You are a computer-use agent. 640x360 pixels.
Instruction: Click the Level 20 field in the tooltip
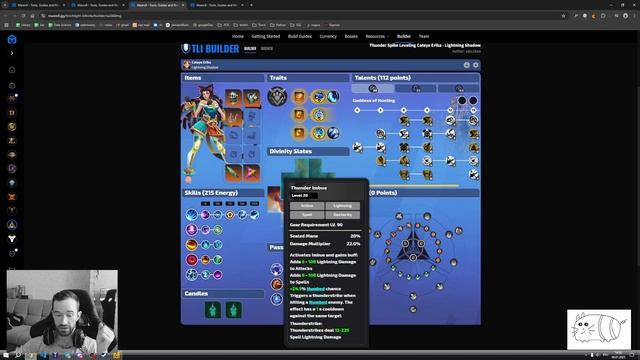(x=304, y=196)
